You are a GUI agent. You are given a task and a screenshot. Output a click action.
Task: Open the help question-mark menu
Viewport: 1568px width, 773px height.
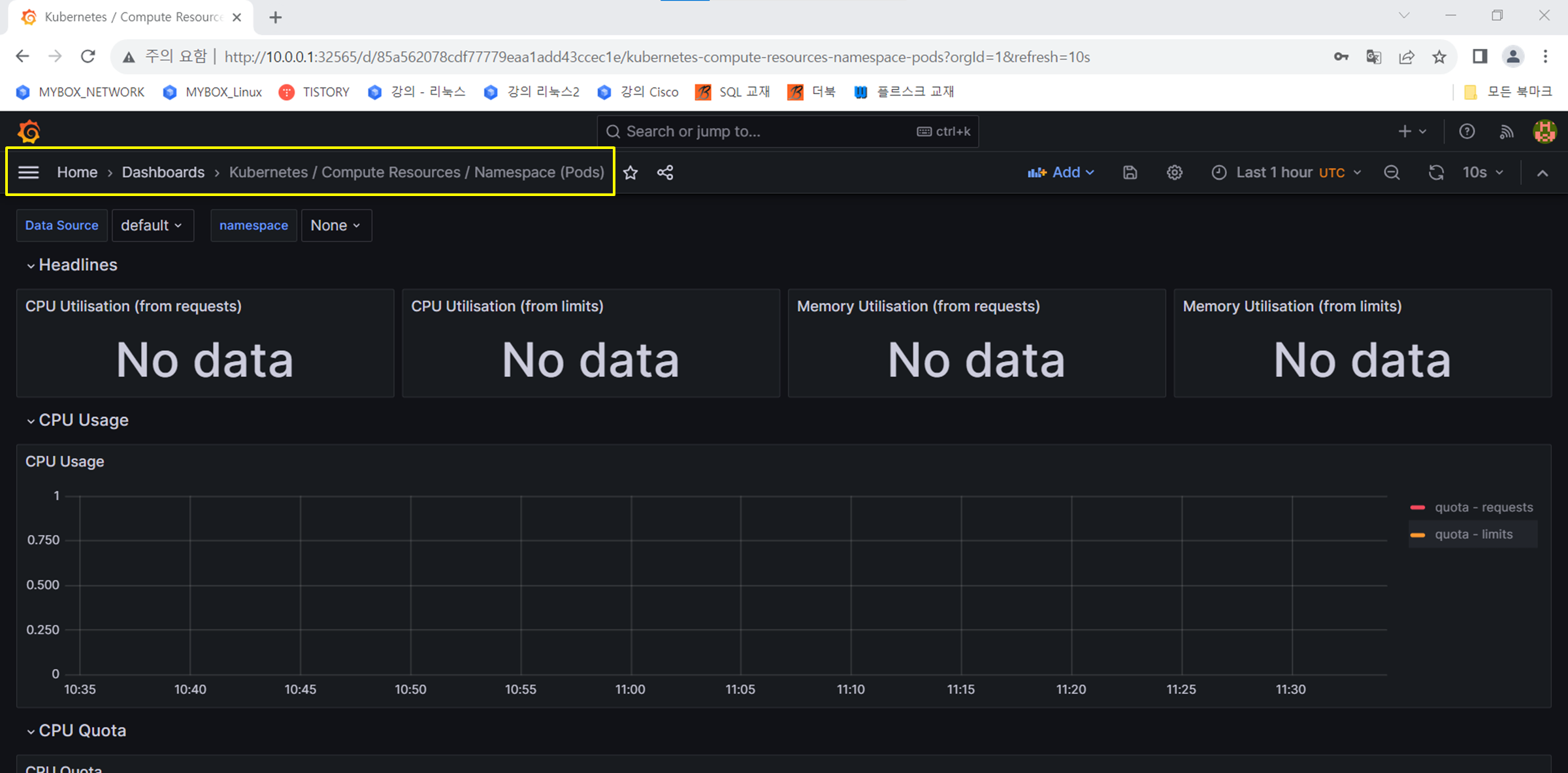pos(1467,131)
